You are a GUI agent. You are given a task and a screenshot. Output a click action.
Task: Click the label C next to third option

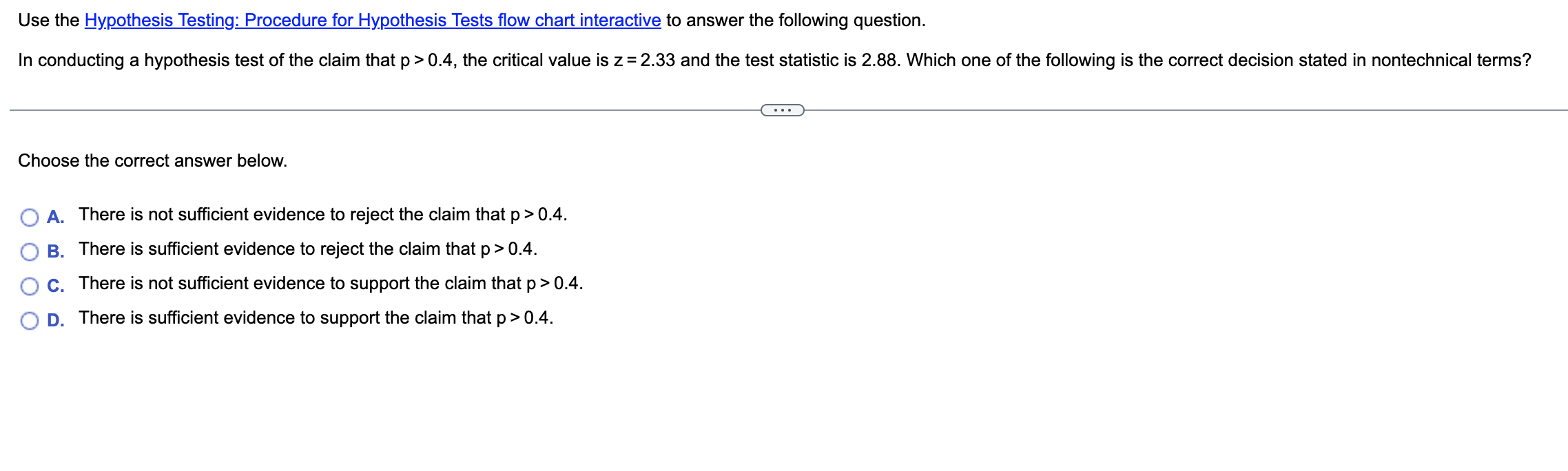(x=54, y=285)
